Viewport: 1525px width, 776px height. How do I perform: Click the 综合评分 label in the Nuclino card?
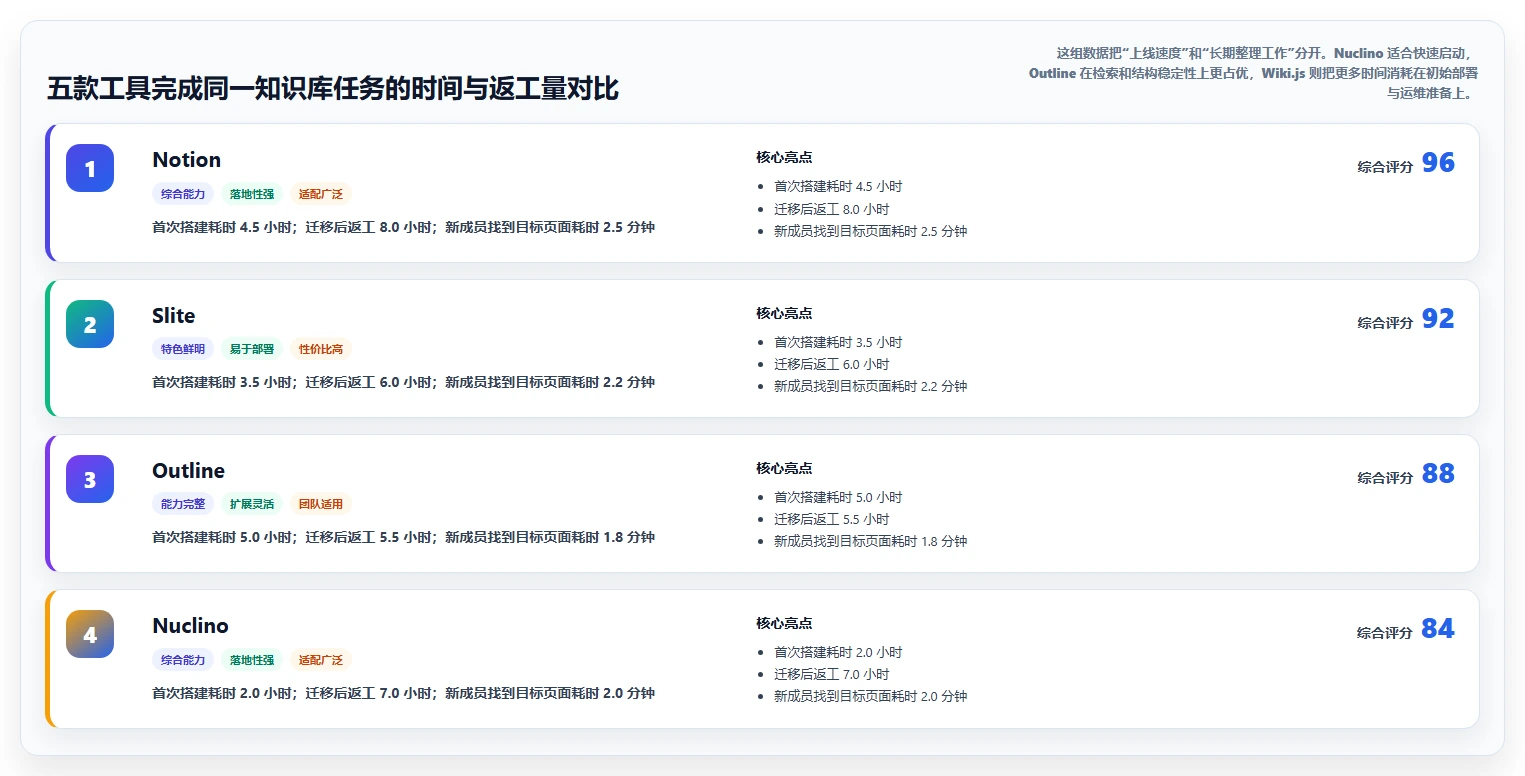(x=1385, y=633)
